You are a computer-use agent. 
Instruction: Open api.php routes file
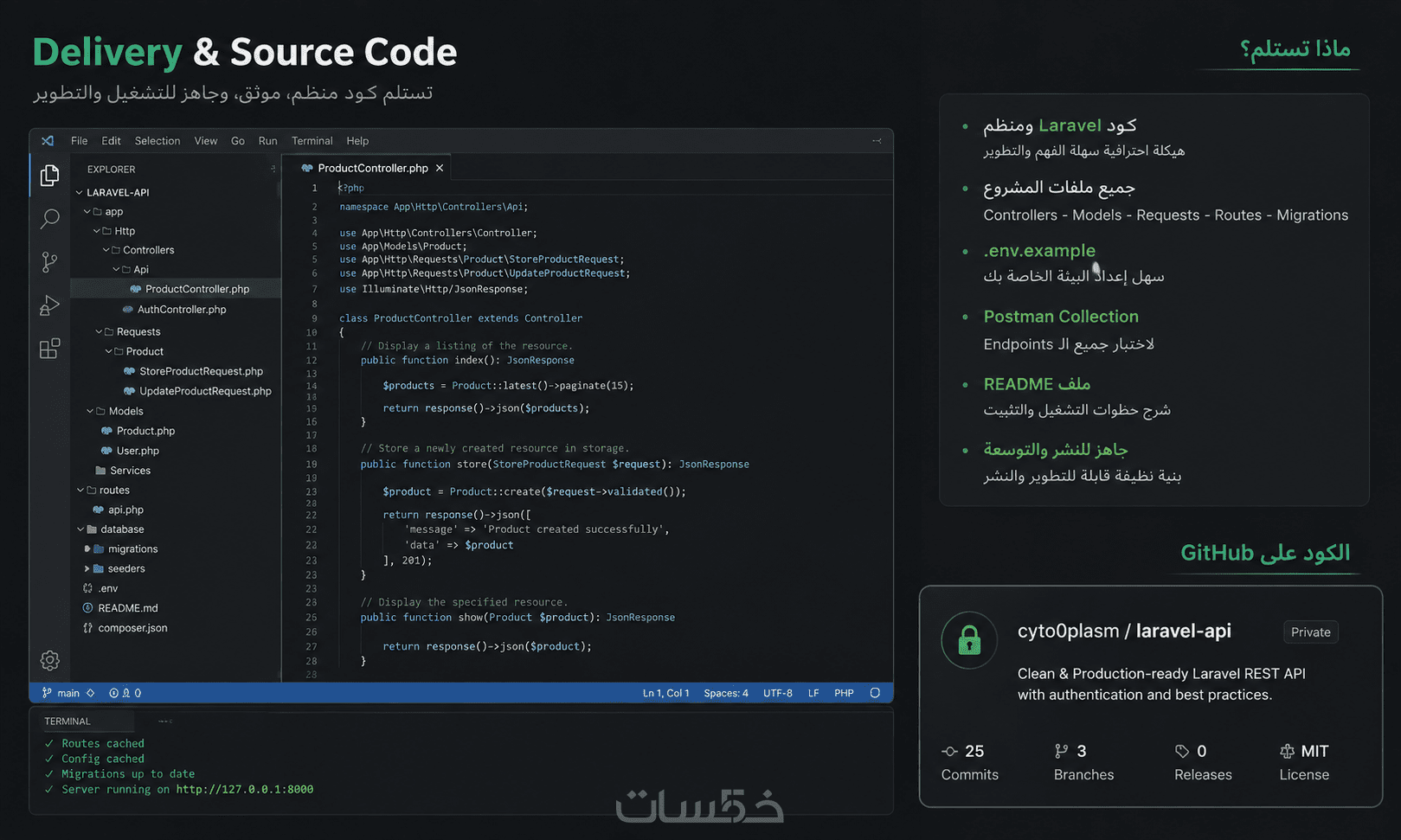coord(125,510)
